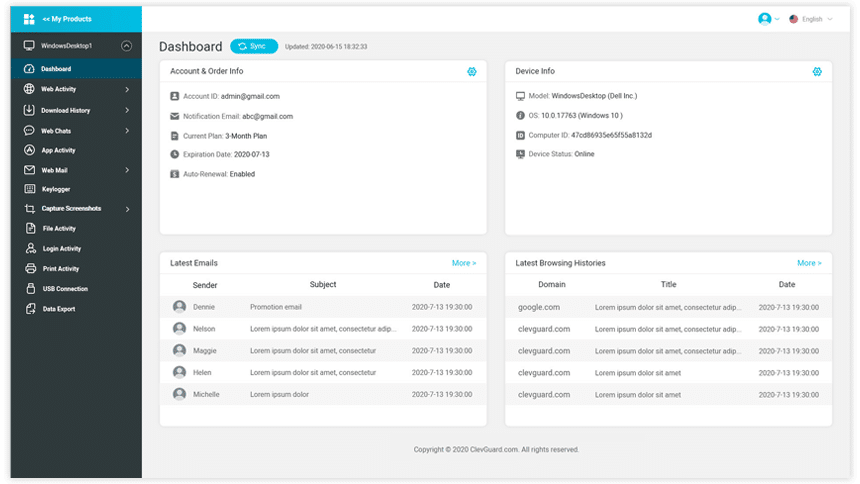860x484 pixels.
Task: Open More link for Latest Emails
Action: click(463, 263)
